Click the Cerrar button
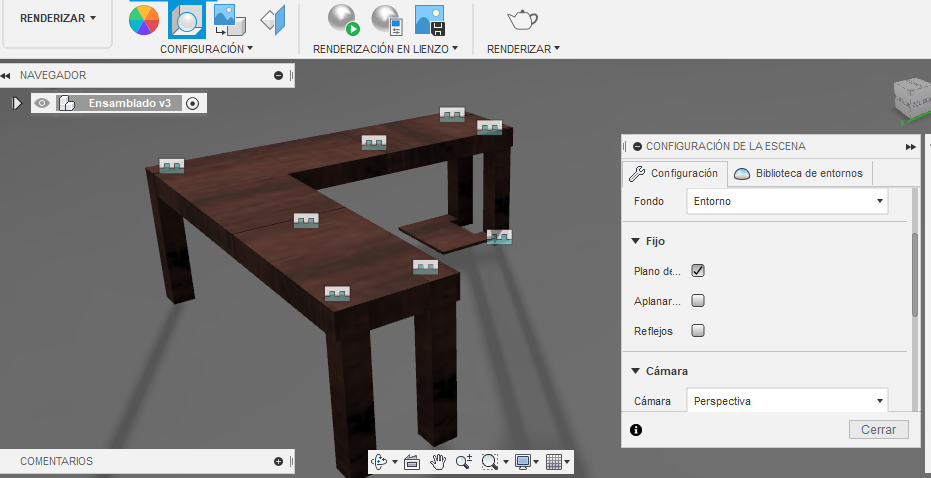 [x=878, y=429]
